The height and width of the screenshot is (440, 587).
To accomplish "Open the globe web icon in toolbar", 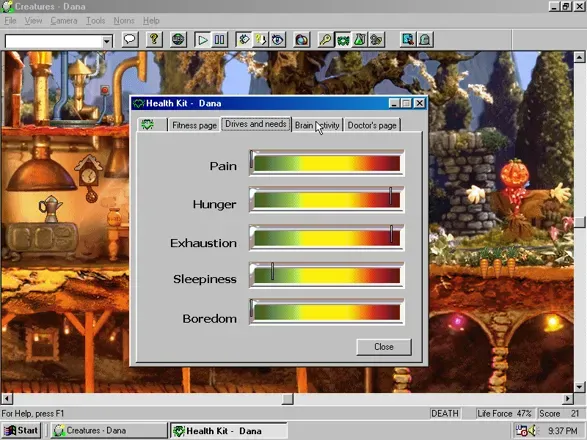I will 178,39.
